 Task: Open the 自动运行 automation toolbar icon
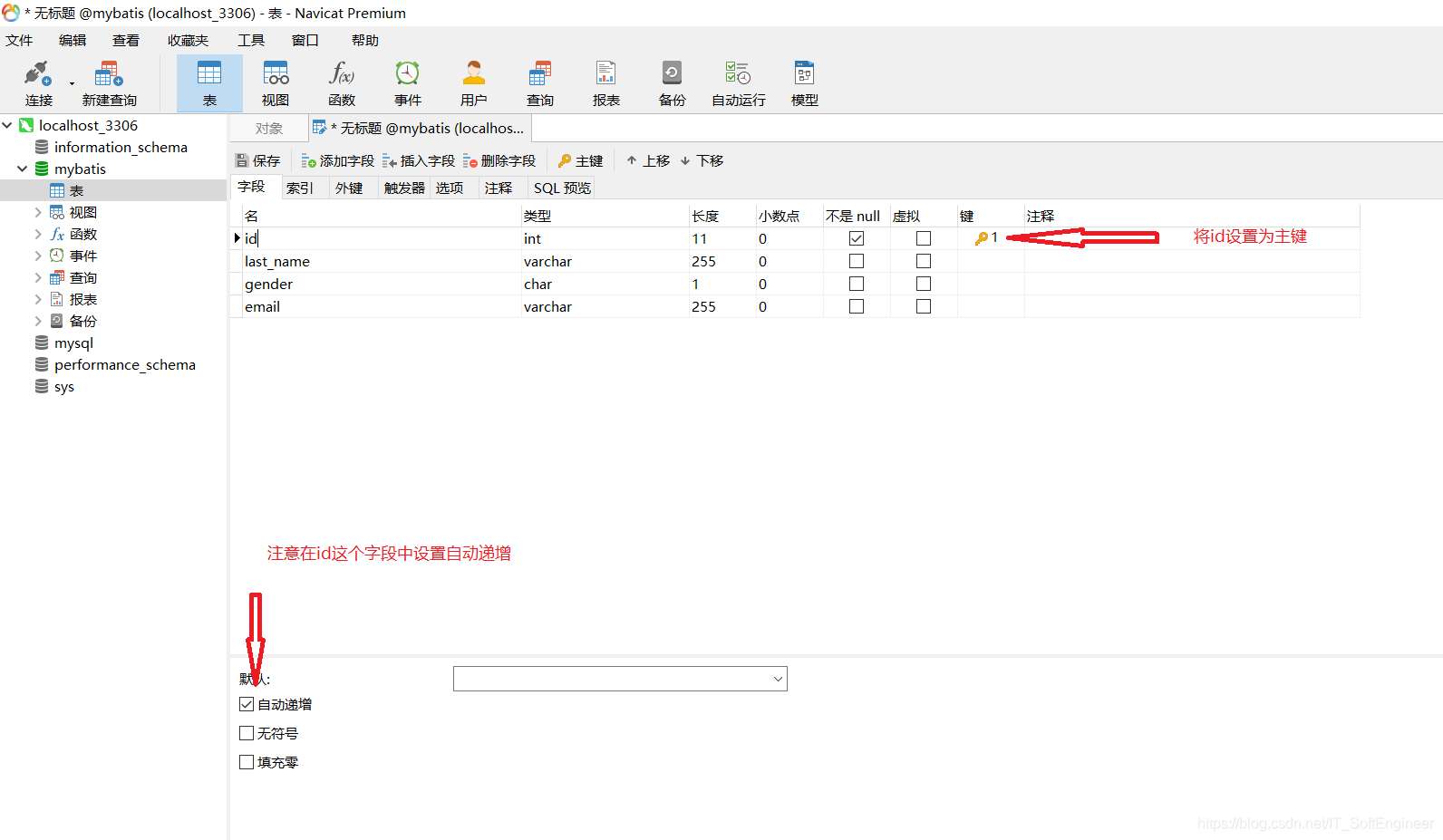pyautogui.click(x=739, y=83)
